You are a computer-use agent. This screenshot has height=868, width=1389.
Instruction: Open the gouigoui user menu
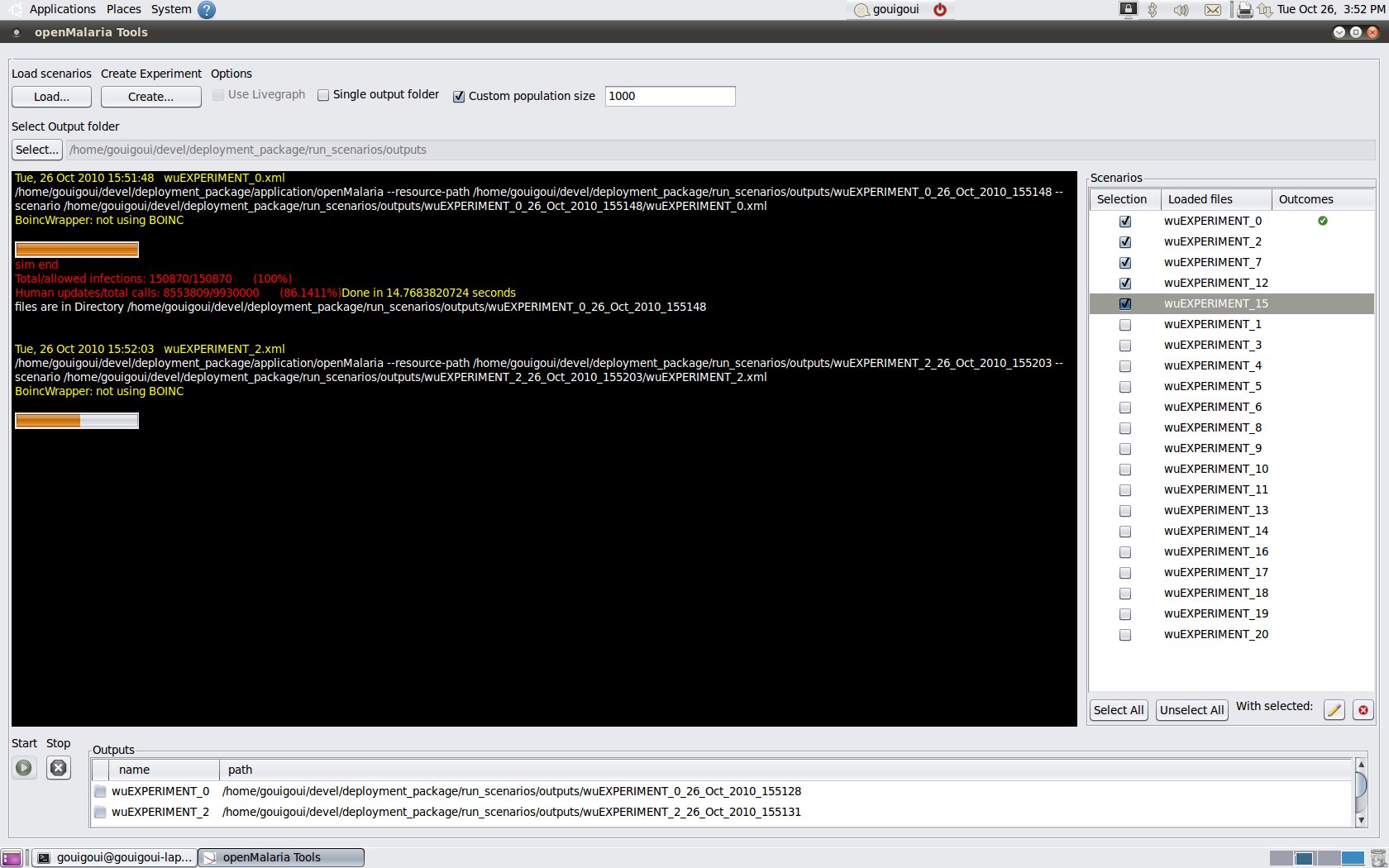[x=887, y=10]
